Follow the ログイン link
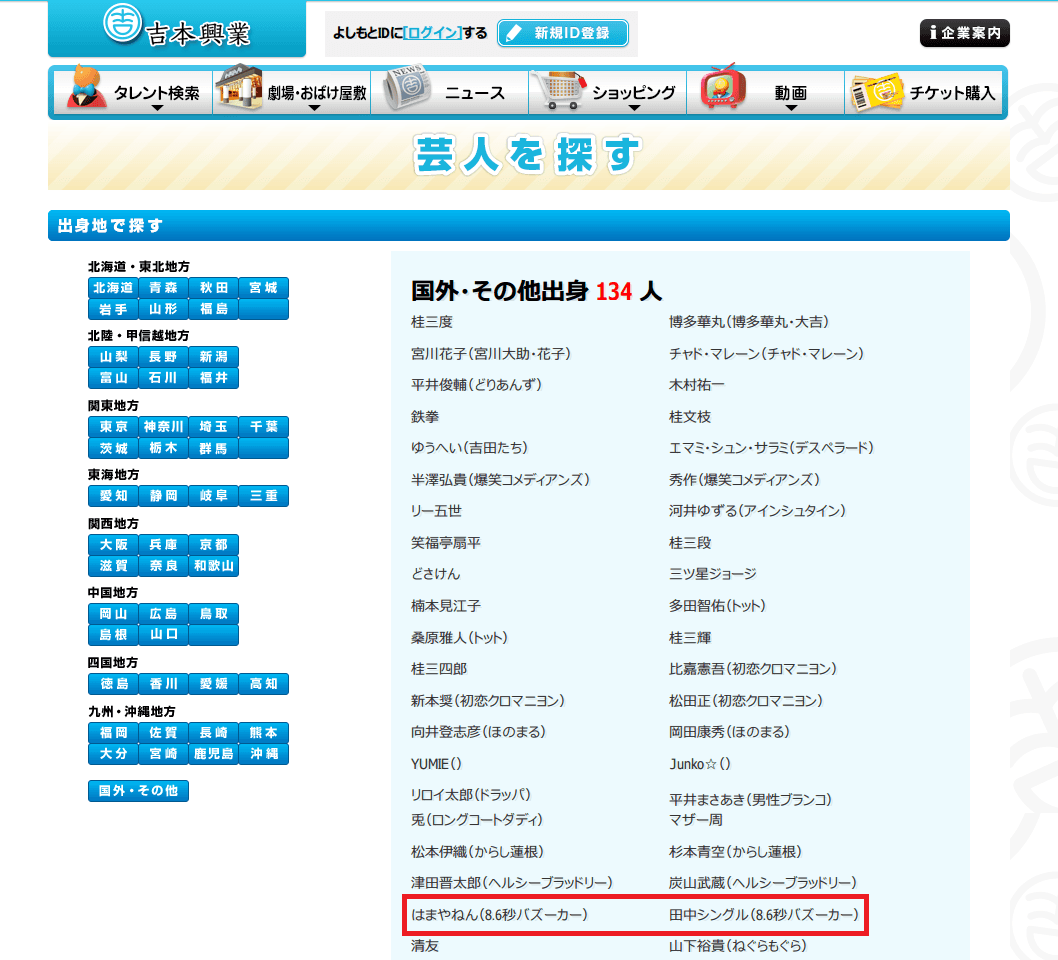 [x=433, y=33]
